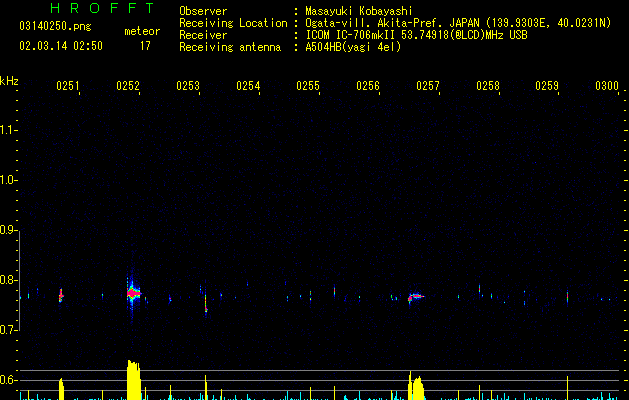Click the meteor echo trail near 0257

(x=416, y=297)
